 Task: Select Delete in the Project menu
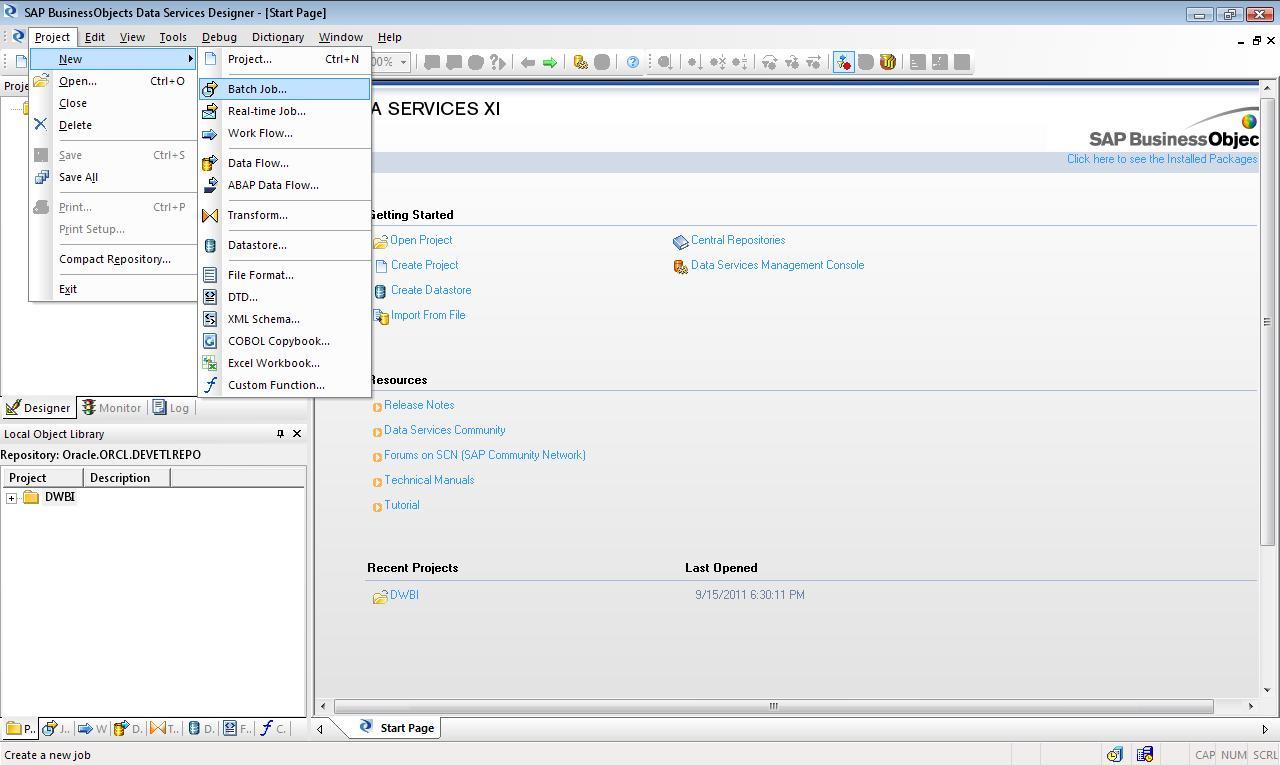[x=114, y=125]
